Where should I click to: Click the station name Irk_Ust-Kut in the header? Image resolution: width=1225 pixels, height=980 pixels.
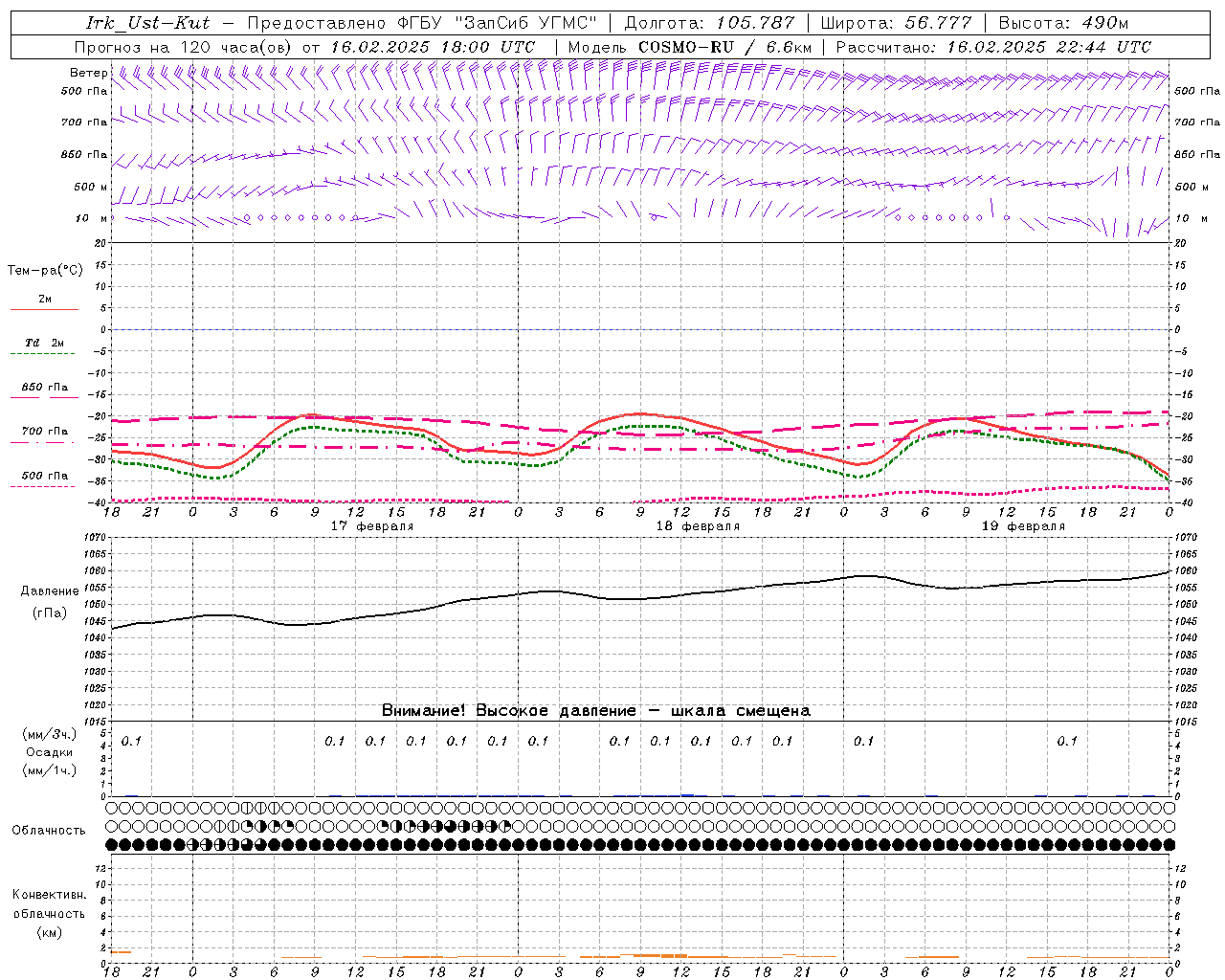[148, 23]
